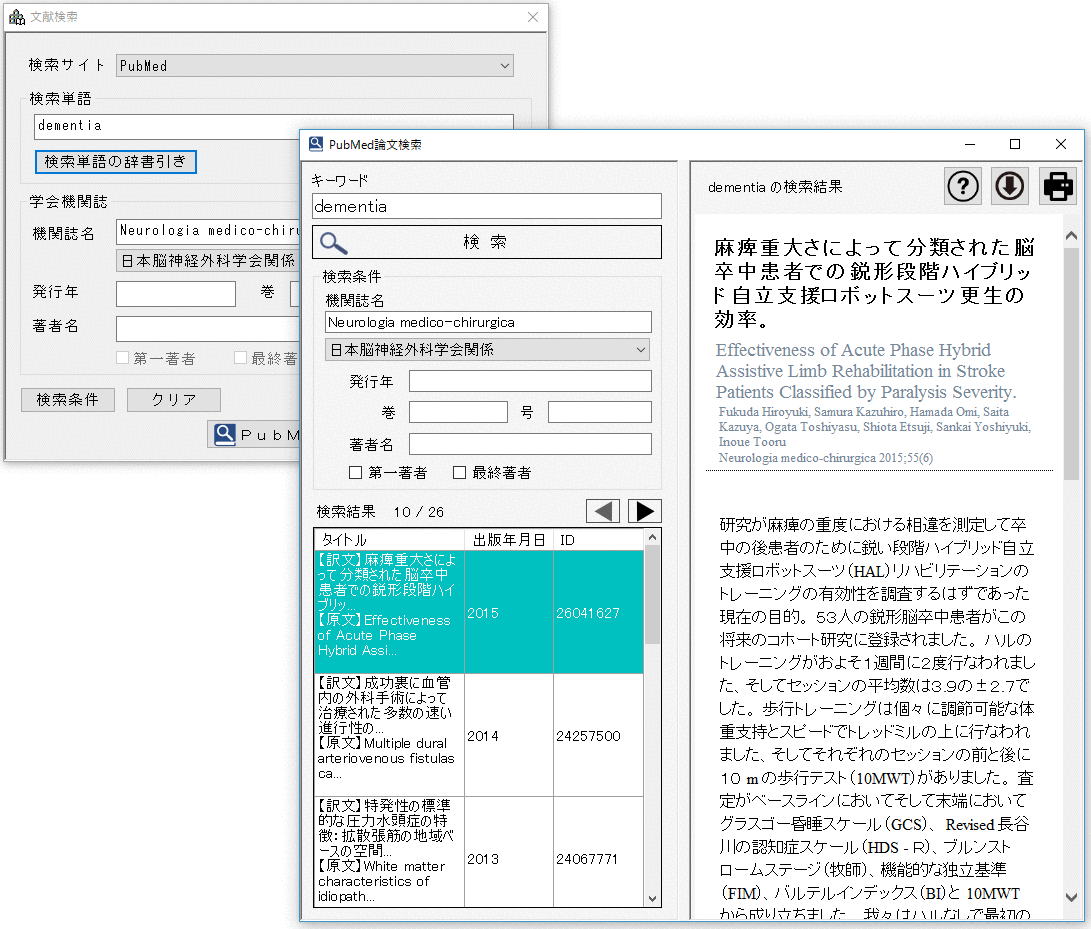Click the タイトル column header

(390, 540)
